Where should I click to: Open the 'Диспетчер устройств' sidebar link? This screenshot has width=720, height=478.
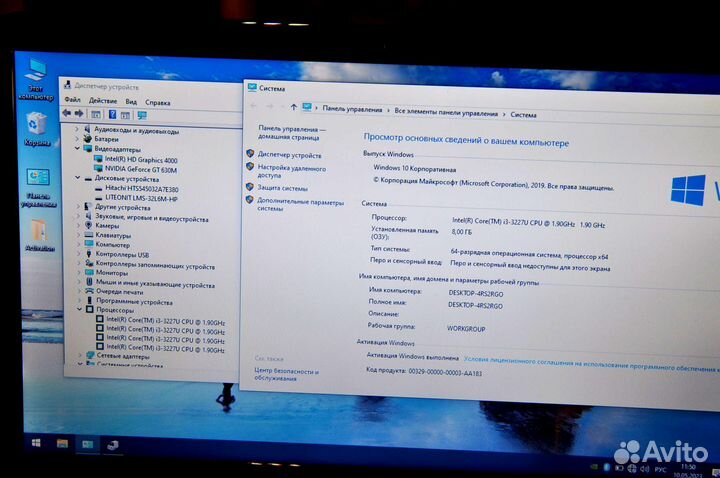click(x=289, y=155)
